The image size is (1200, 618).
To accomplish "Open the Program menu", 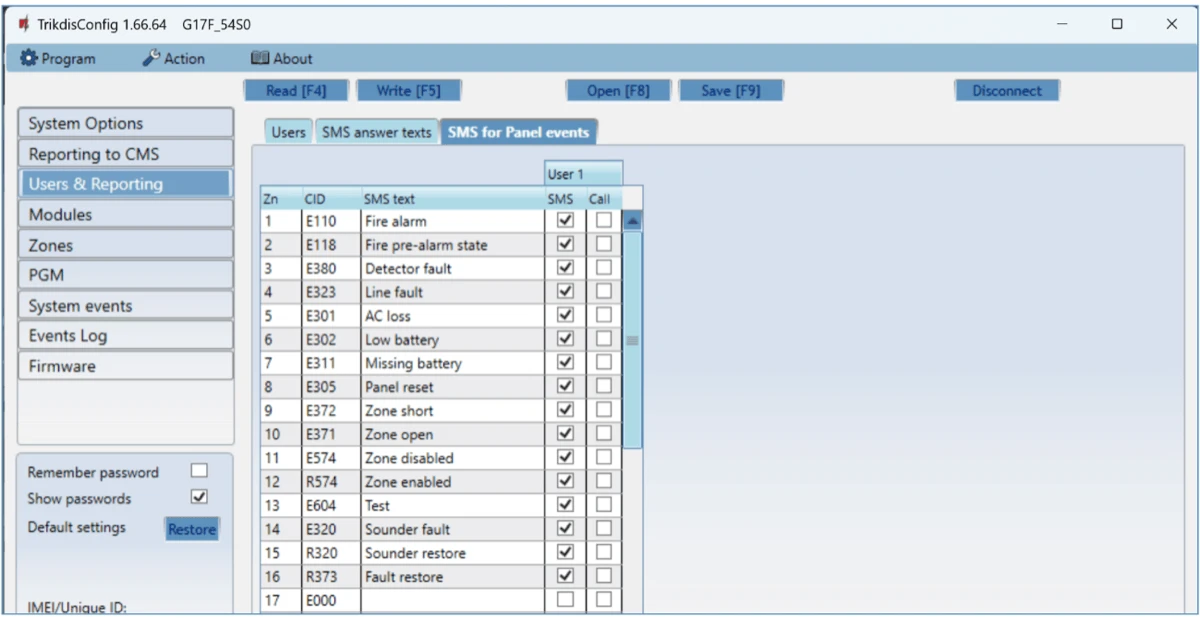I will pos(58,59).
